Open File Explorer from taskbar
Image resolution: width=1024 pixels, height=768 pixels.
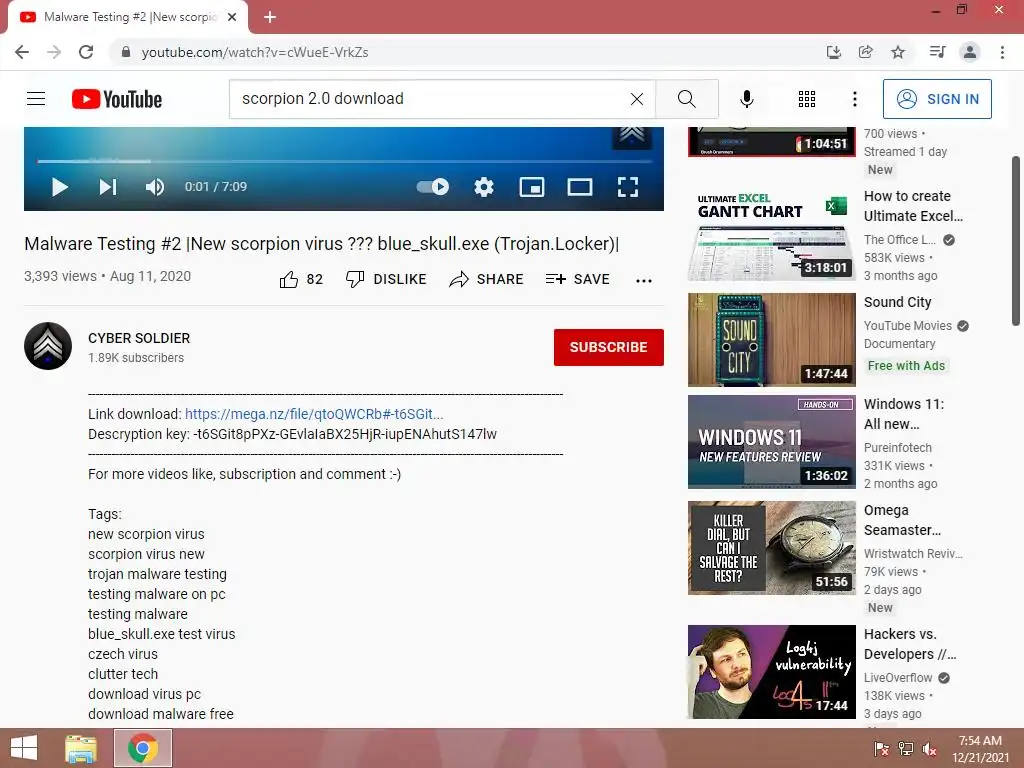pyautogui.click(x=81, y=748)
